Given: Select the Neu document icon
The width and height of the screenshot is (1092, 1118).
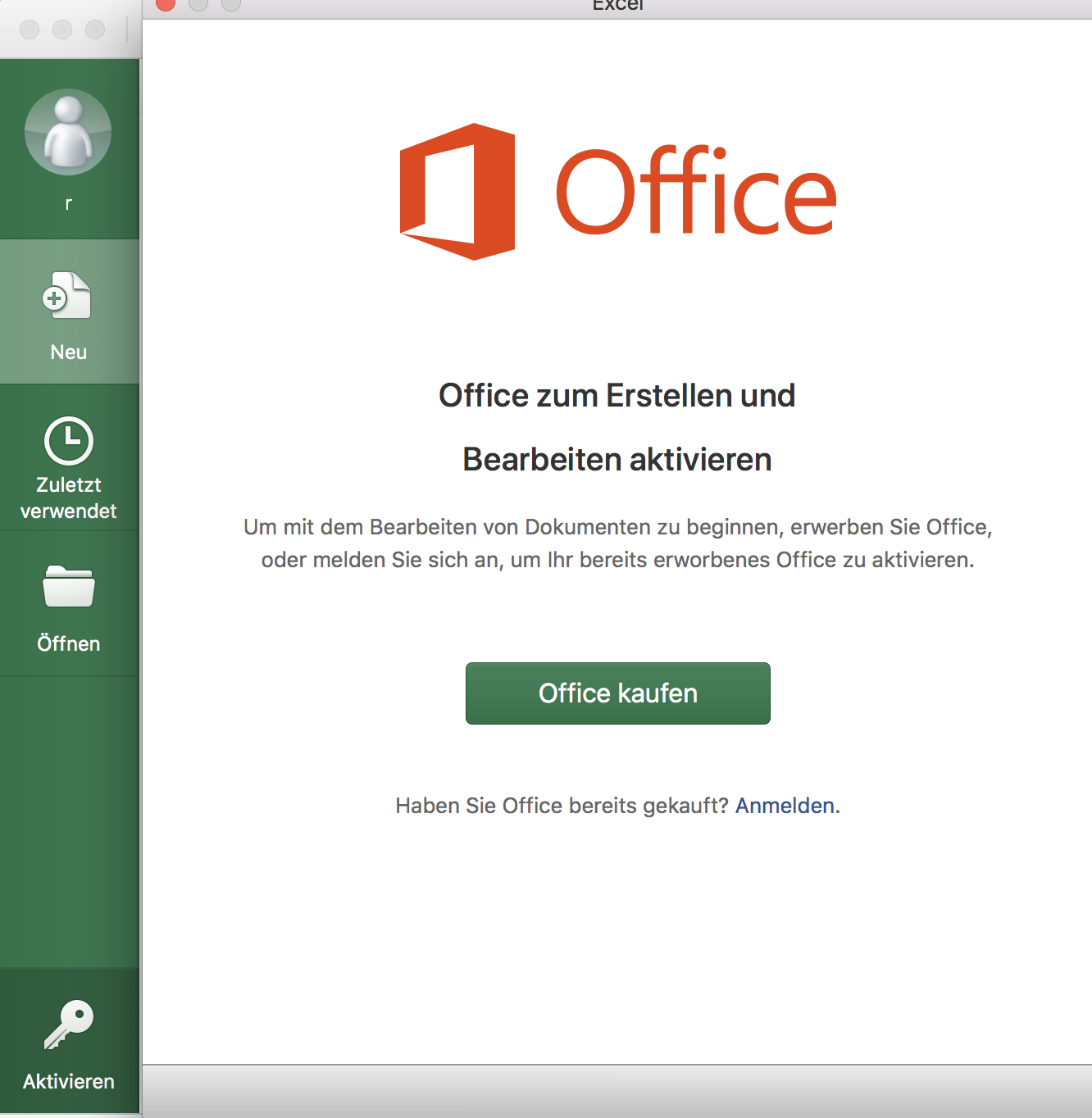Looking at the screenshot, I should click(x=67, y=295).
